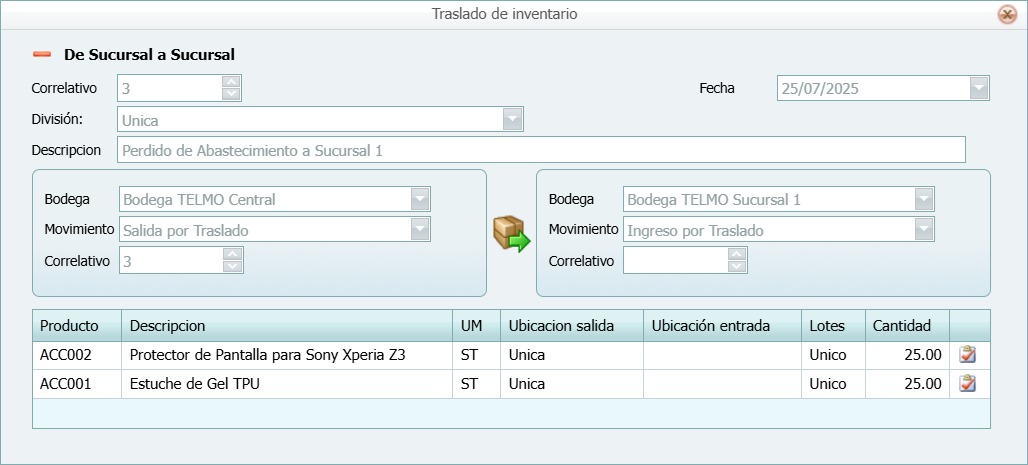Viewport: 1028px width, 465px height.
Task: Click the Estuche de Gel TPU cell
Action: (x=287, y=384)
